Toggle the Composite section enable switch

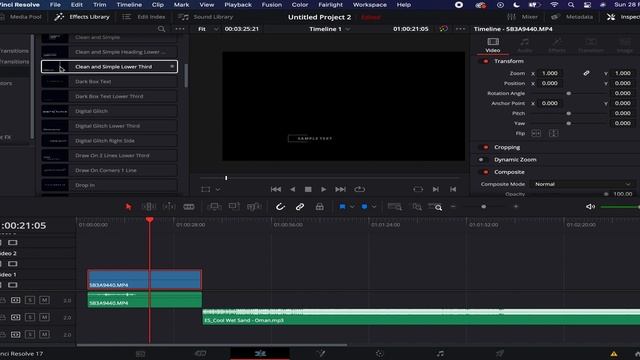485,172
